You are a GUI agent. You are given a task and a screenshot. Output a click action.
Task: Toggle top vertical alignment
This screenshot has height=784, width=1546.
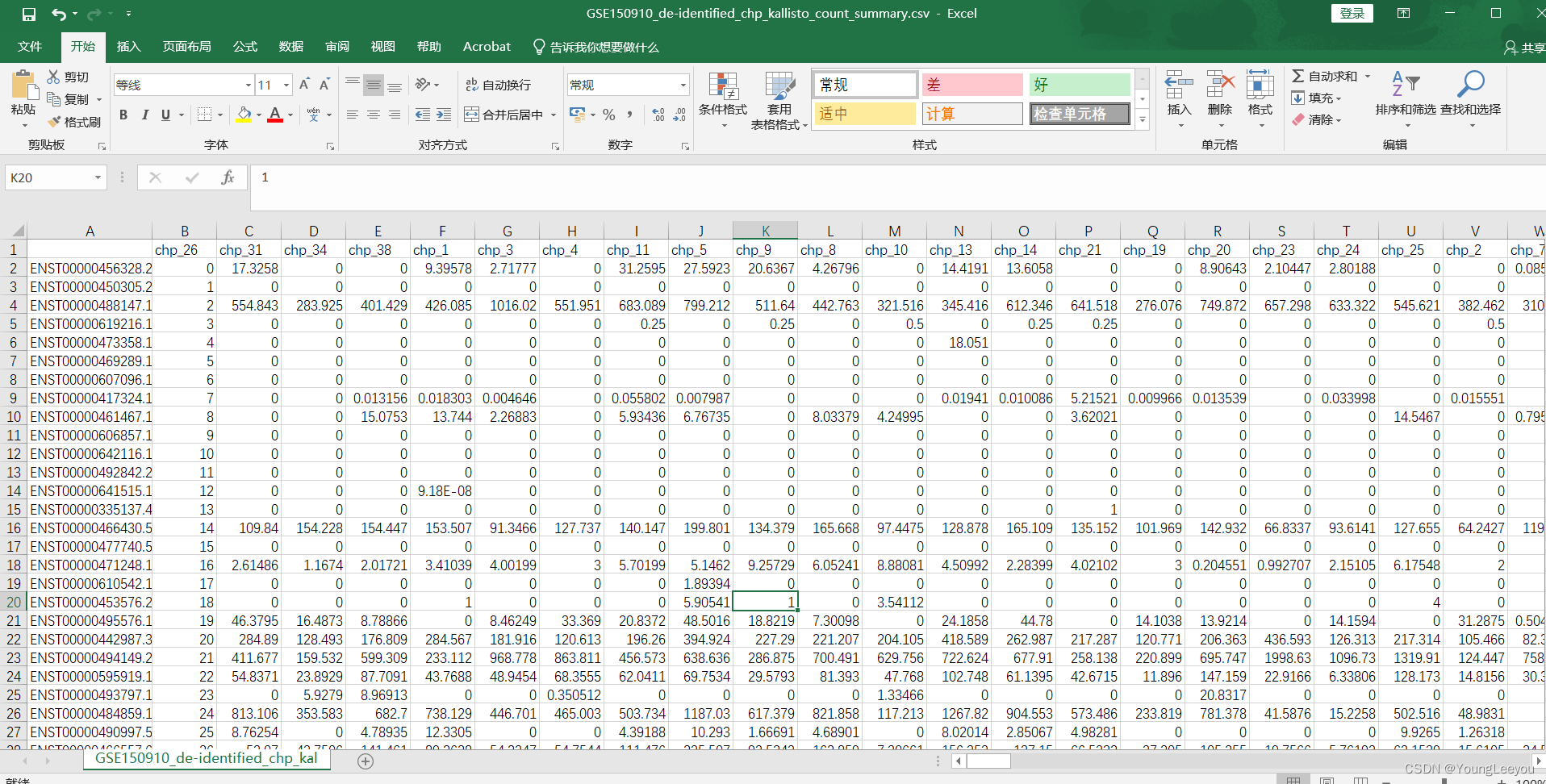tap(353, 85)
